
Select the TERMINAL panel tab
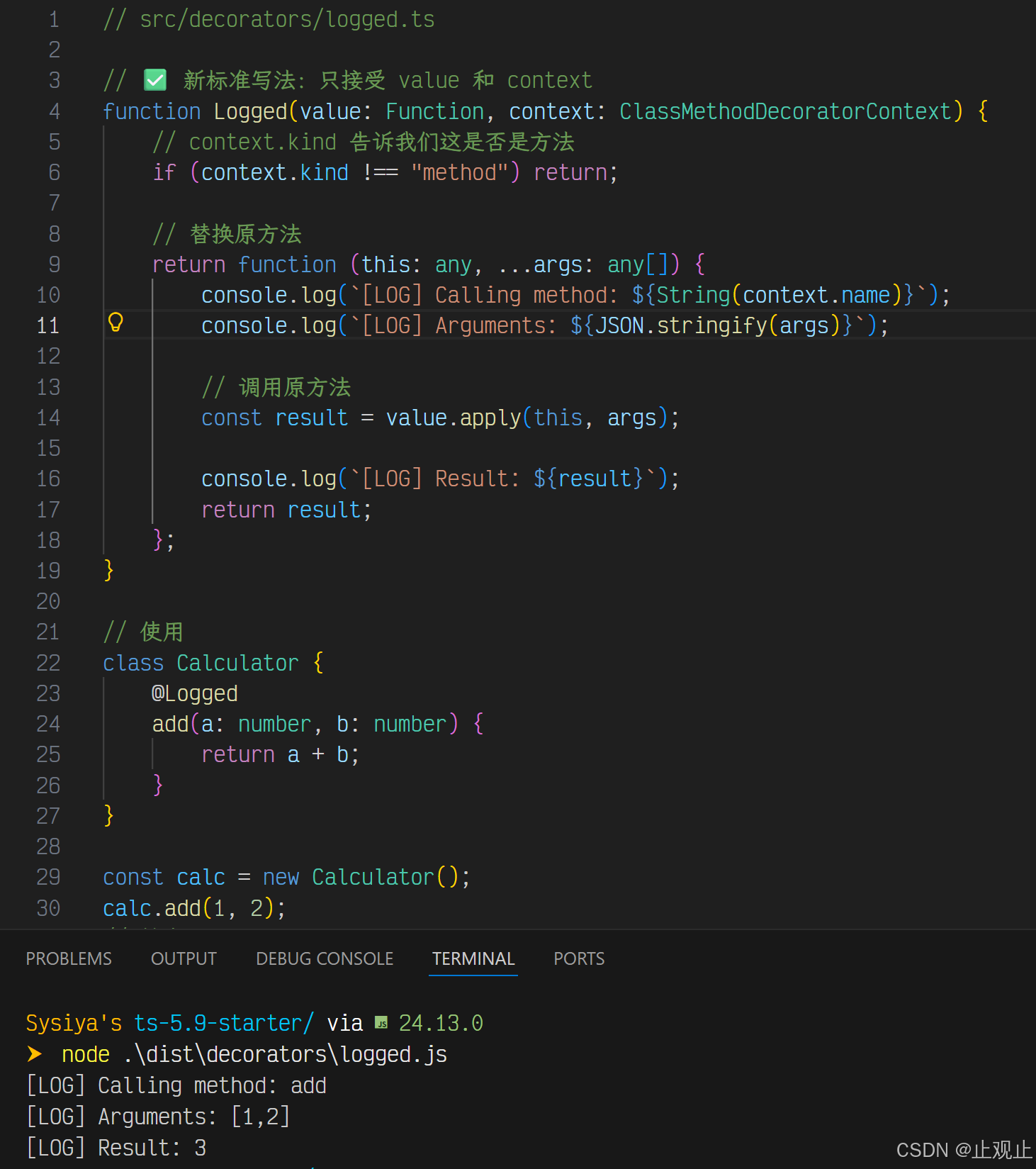click(x=473, y=958)
